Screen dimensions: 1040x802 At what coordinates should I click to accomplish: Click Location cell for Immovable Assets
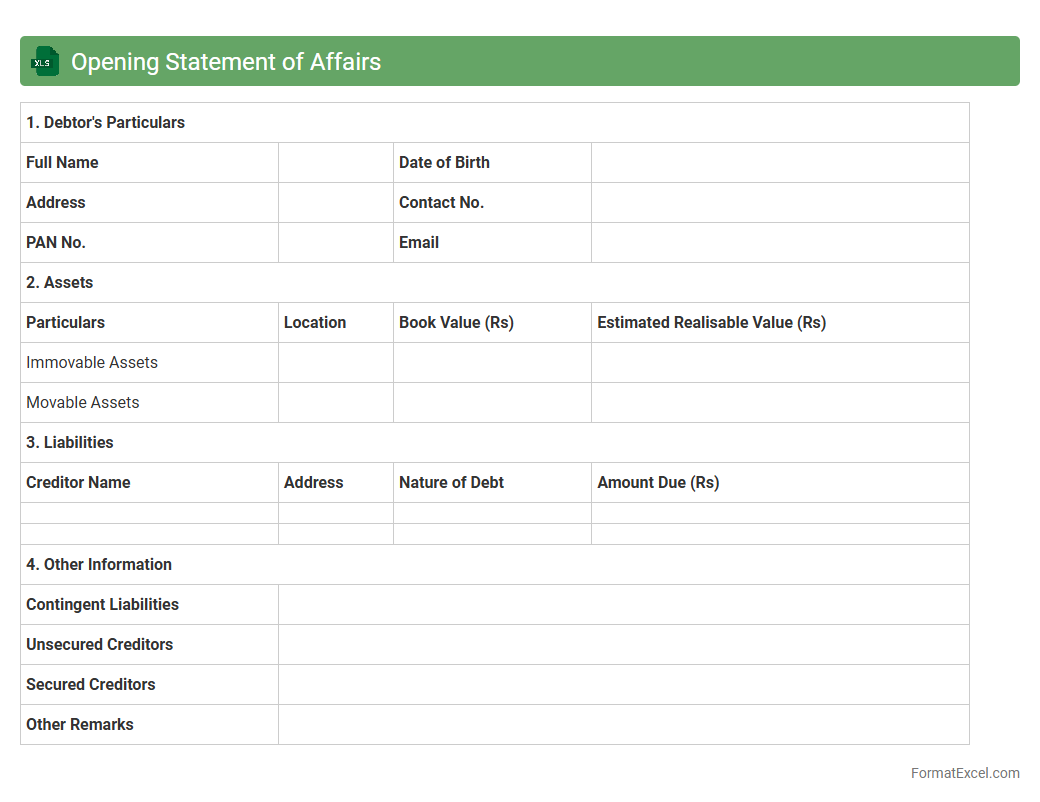[335, 362]
